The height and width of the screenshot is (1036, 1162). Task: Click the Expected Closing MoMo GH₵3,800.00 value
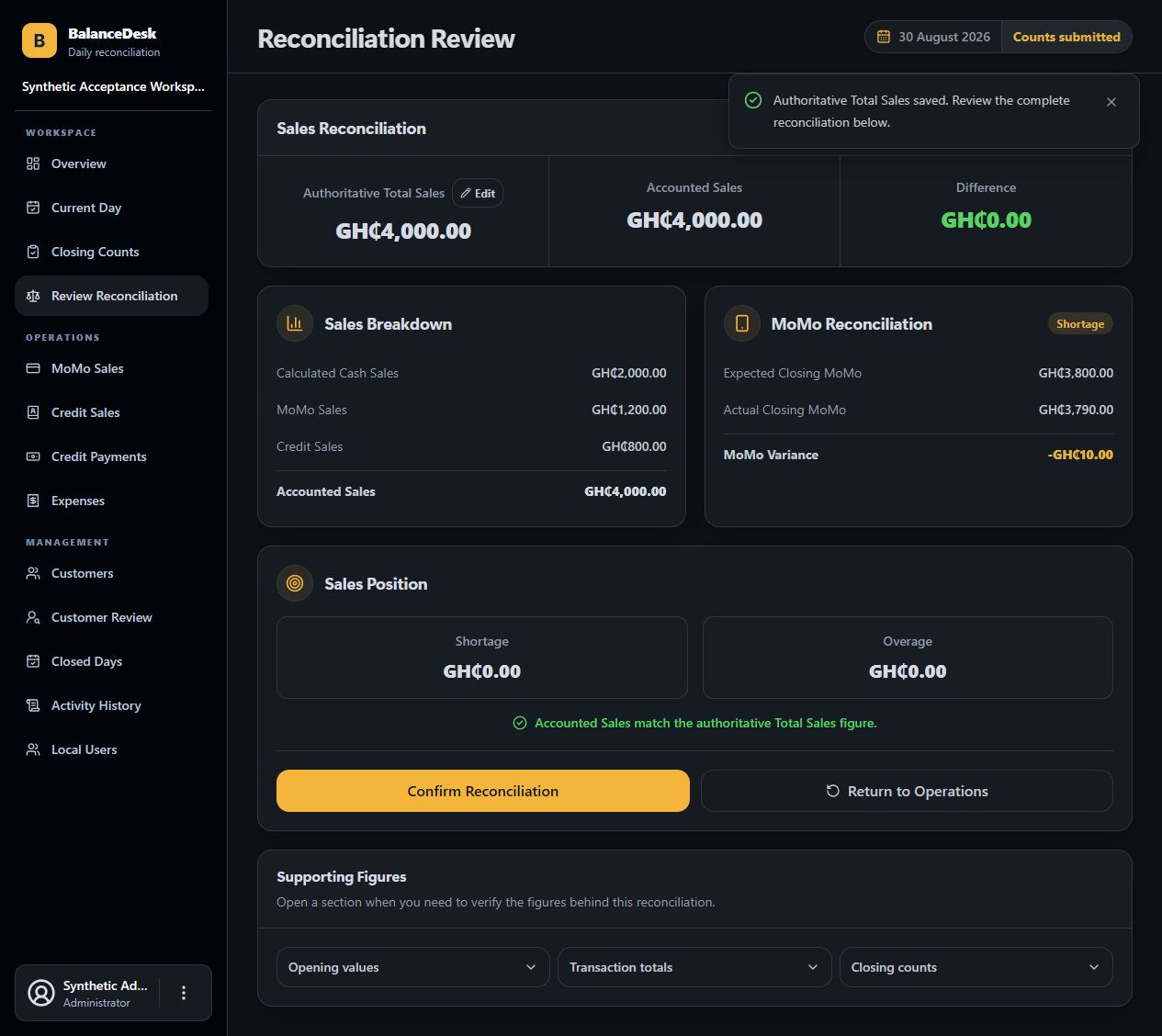(1076, 373)
